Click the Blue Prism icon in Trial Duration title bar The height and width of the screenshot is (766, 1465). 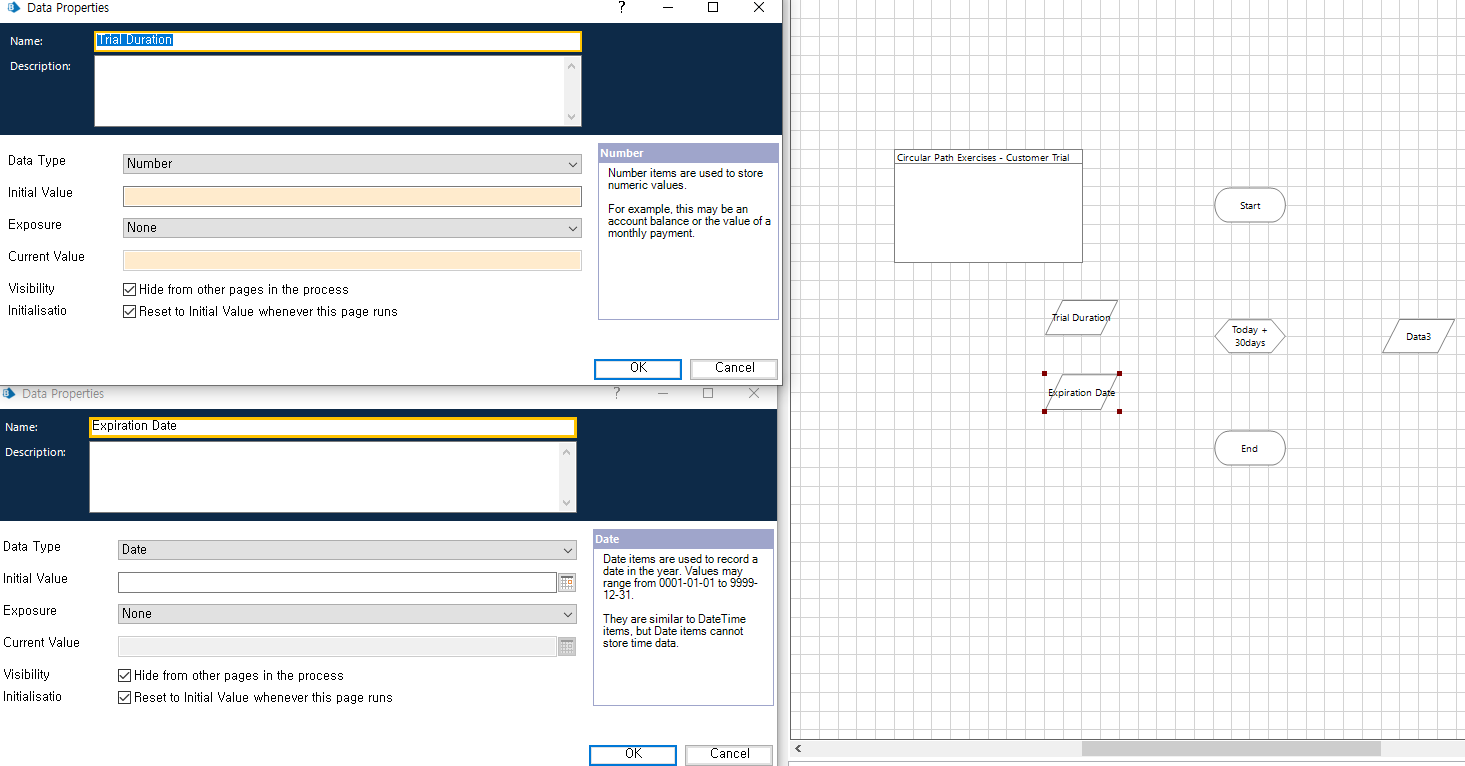click(14, 7)
